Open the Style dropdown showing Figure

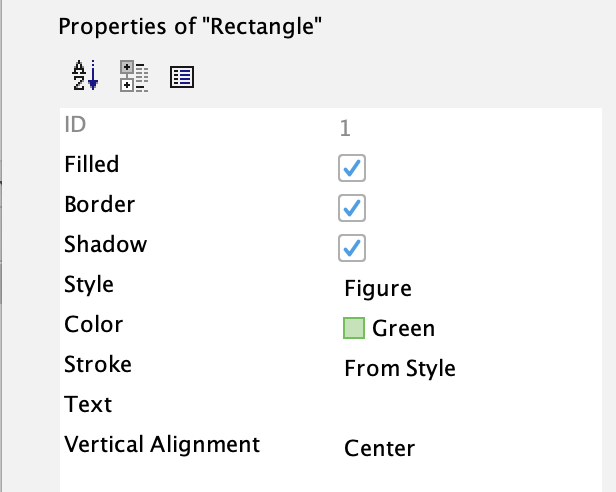coord(469,288)
